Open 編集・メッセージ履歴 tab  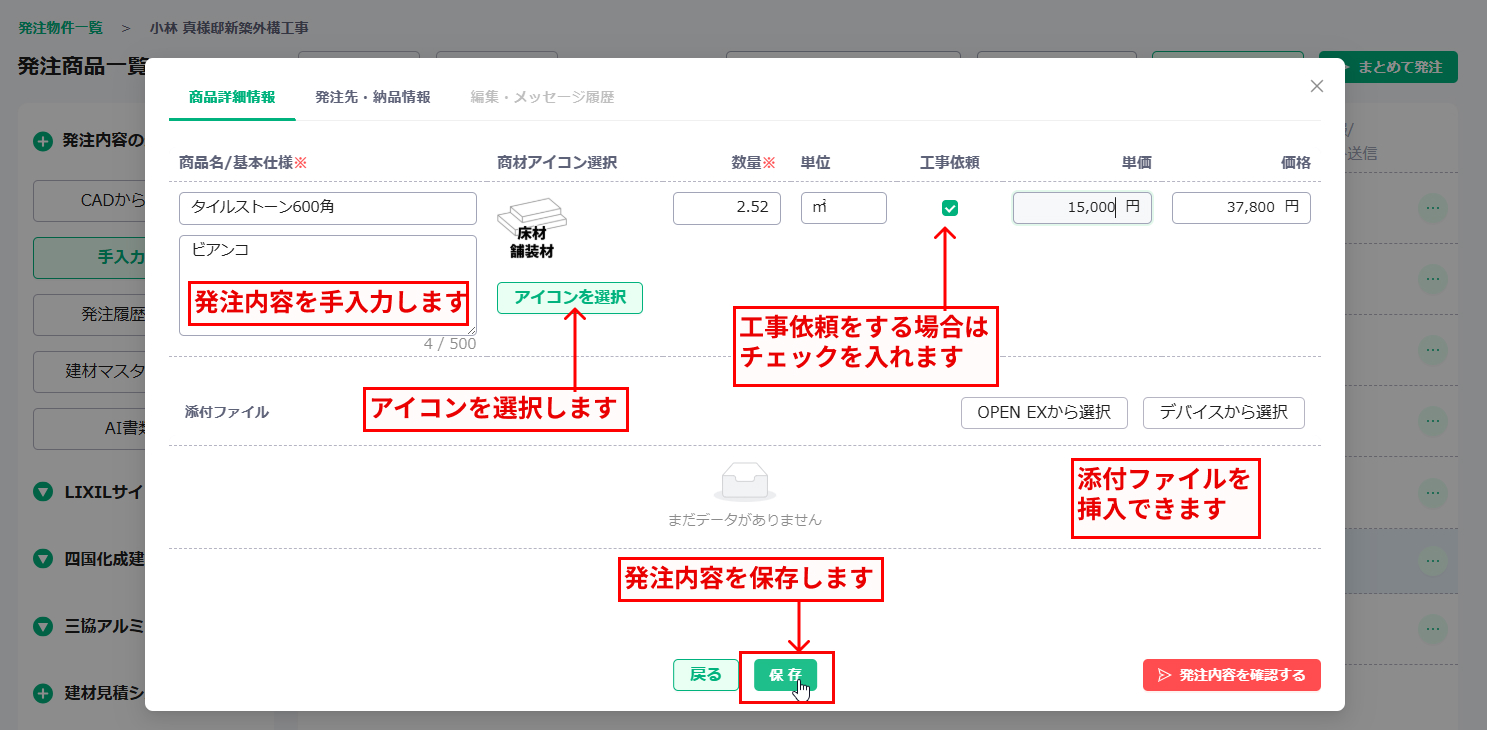click(542, 97)
